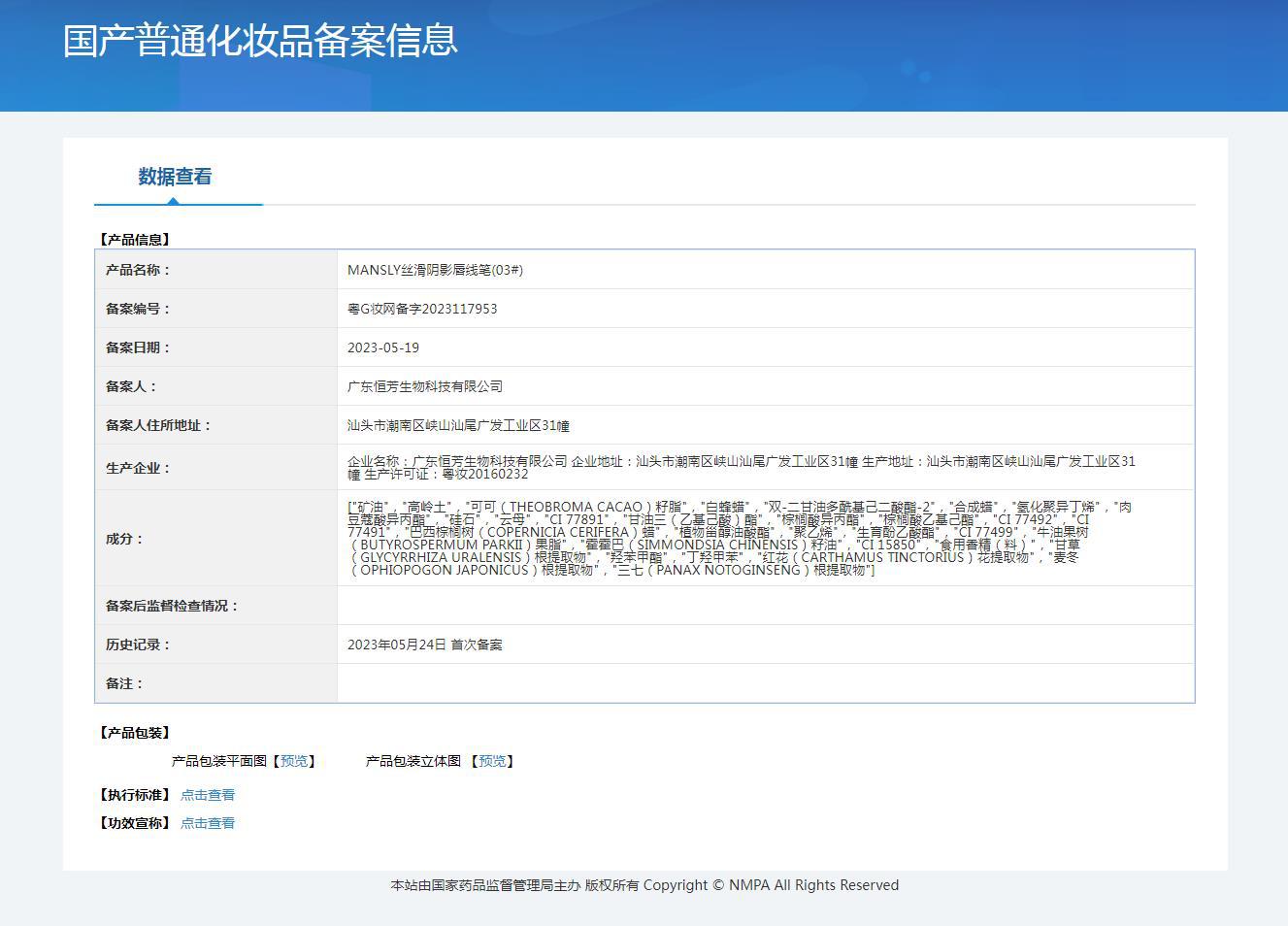Open 预览 link for 产品包装平面图
Viewport: 1288px width, 926px height.
[294, 761]
